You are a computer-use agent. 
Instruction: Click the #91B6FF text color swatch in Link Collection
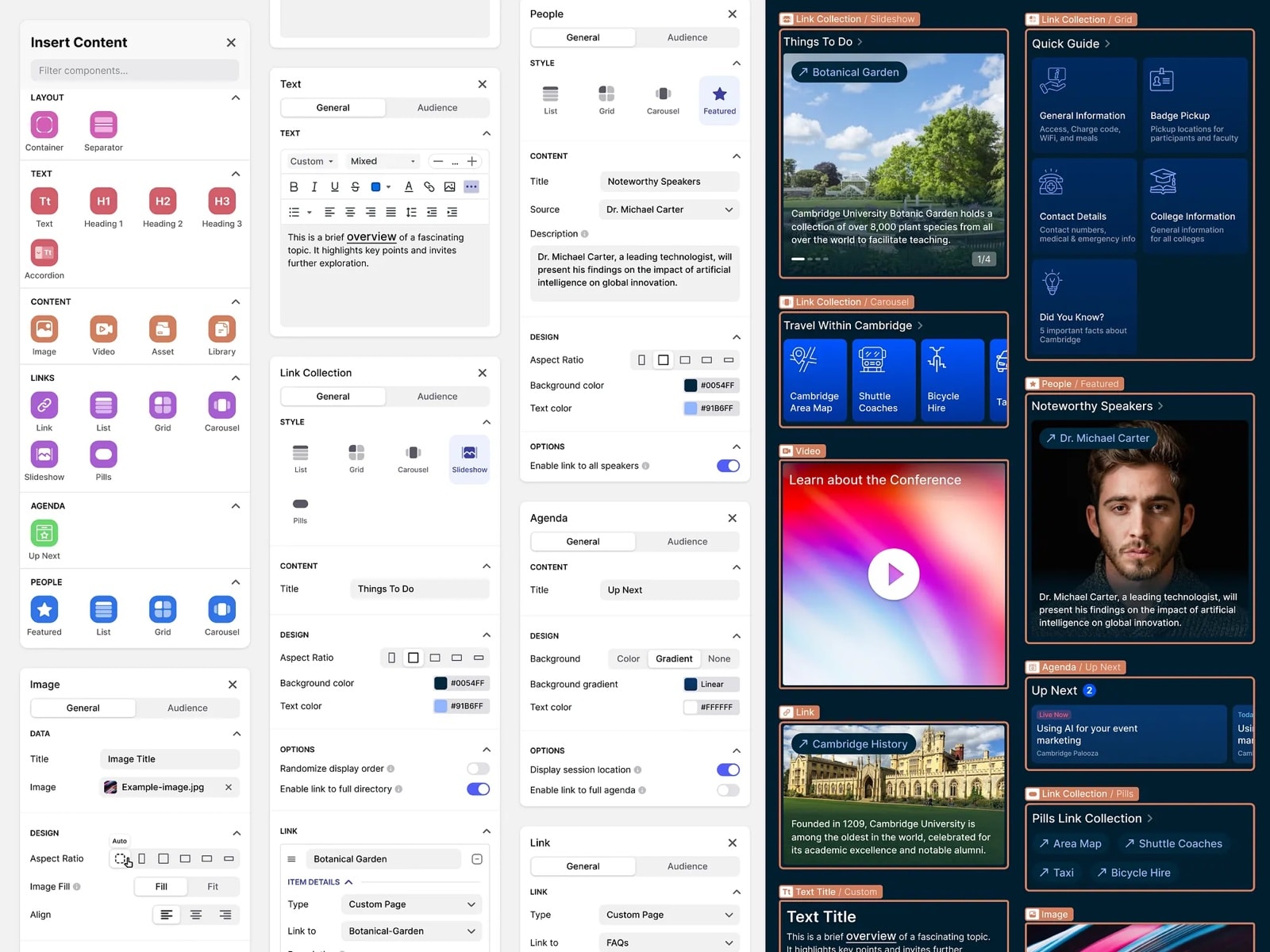pyautogui.click(x=441, y=706)
